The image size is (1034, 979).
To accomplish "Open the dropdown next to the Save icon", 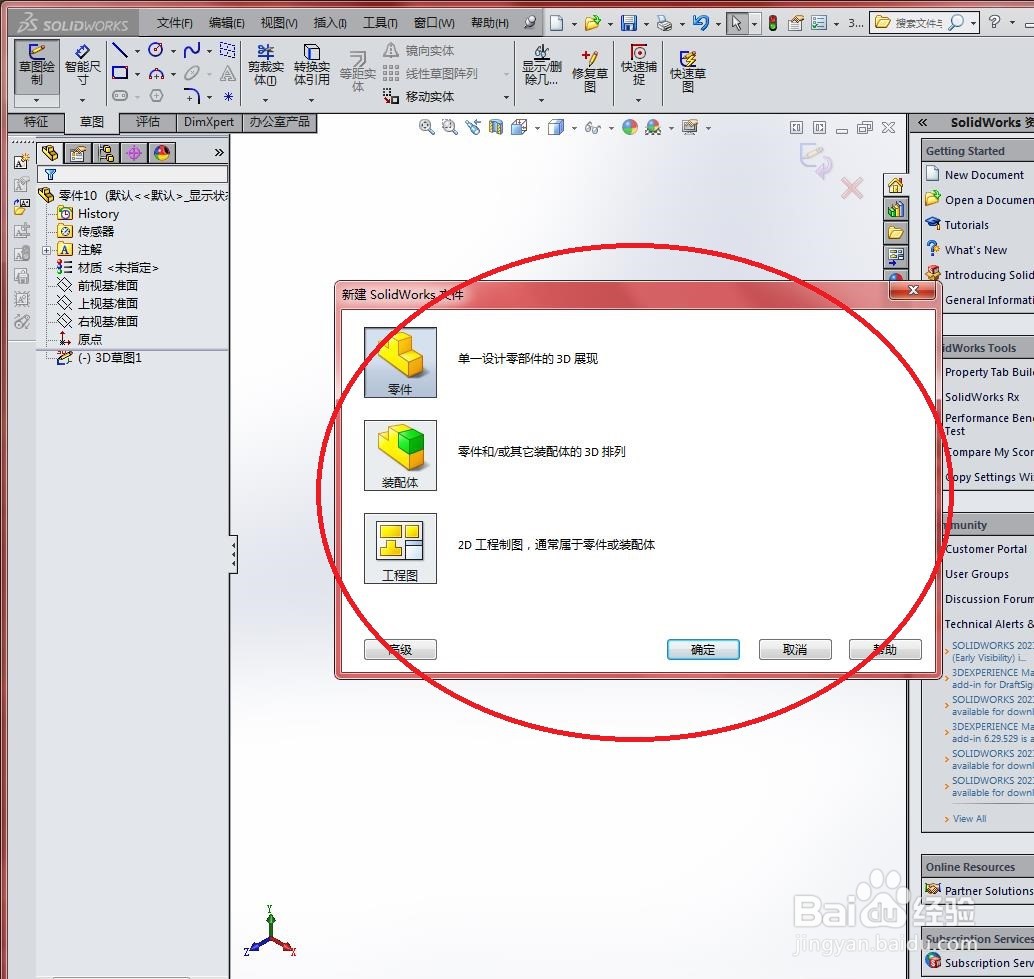I will pyautogui.click(x=646, y=24).
